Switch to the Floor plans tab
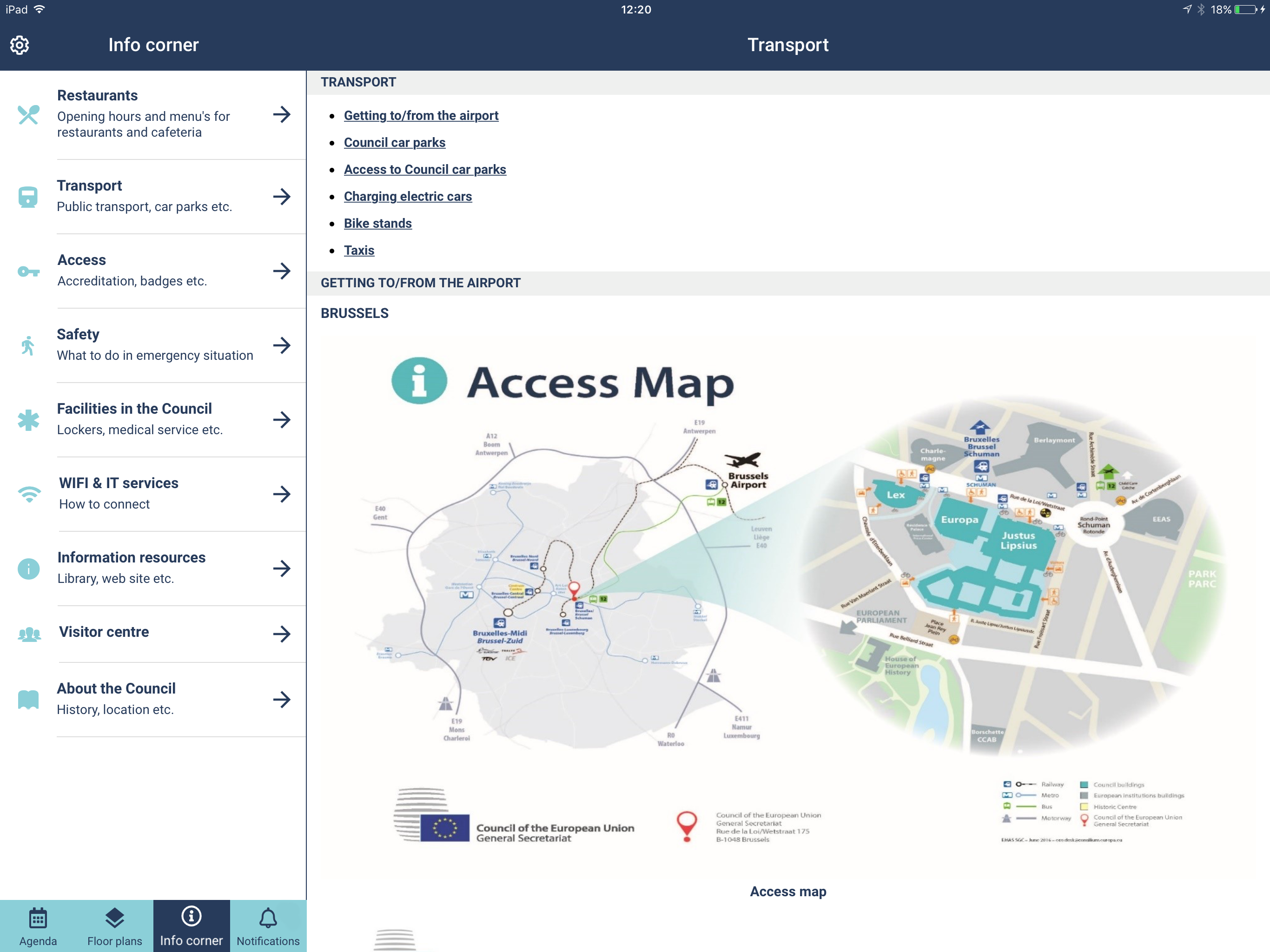1270x952 pixels. pos(115,926)
